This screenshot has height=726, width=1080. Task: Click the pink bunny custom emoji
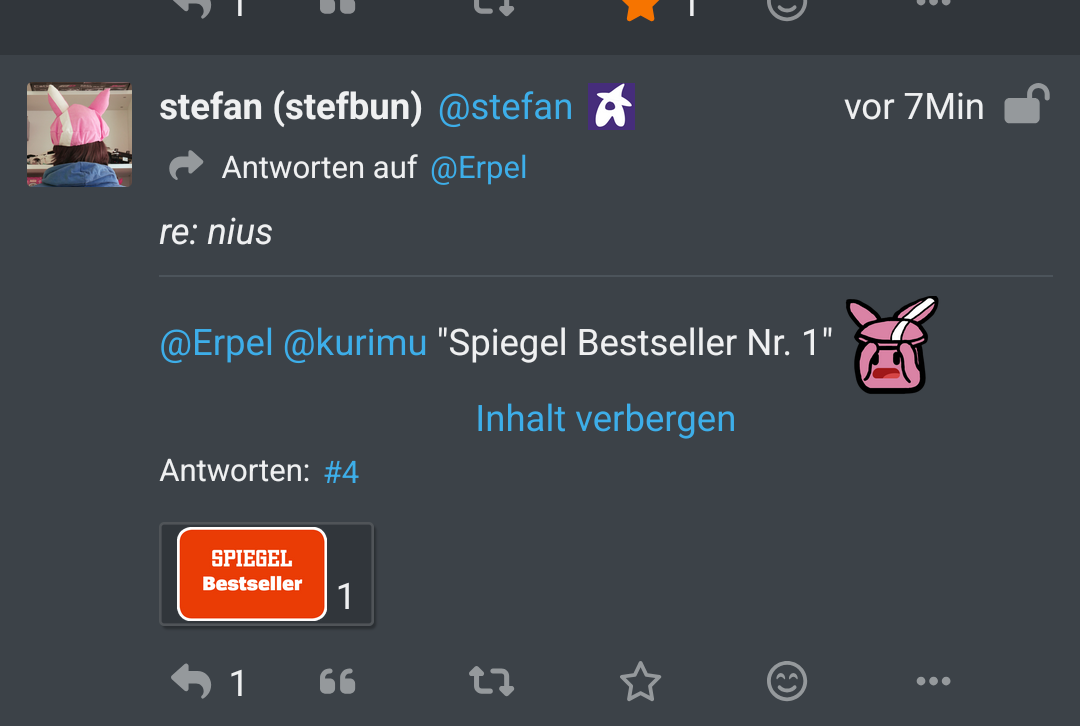pos(892,345)
